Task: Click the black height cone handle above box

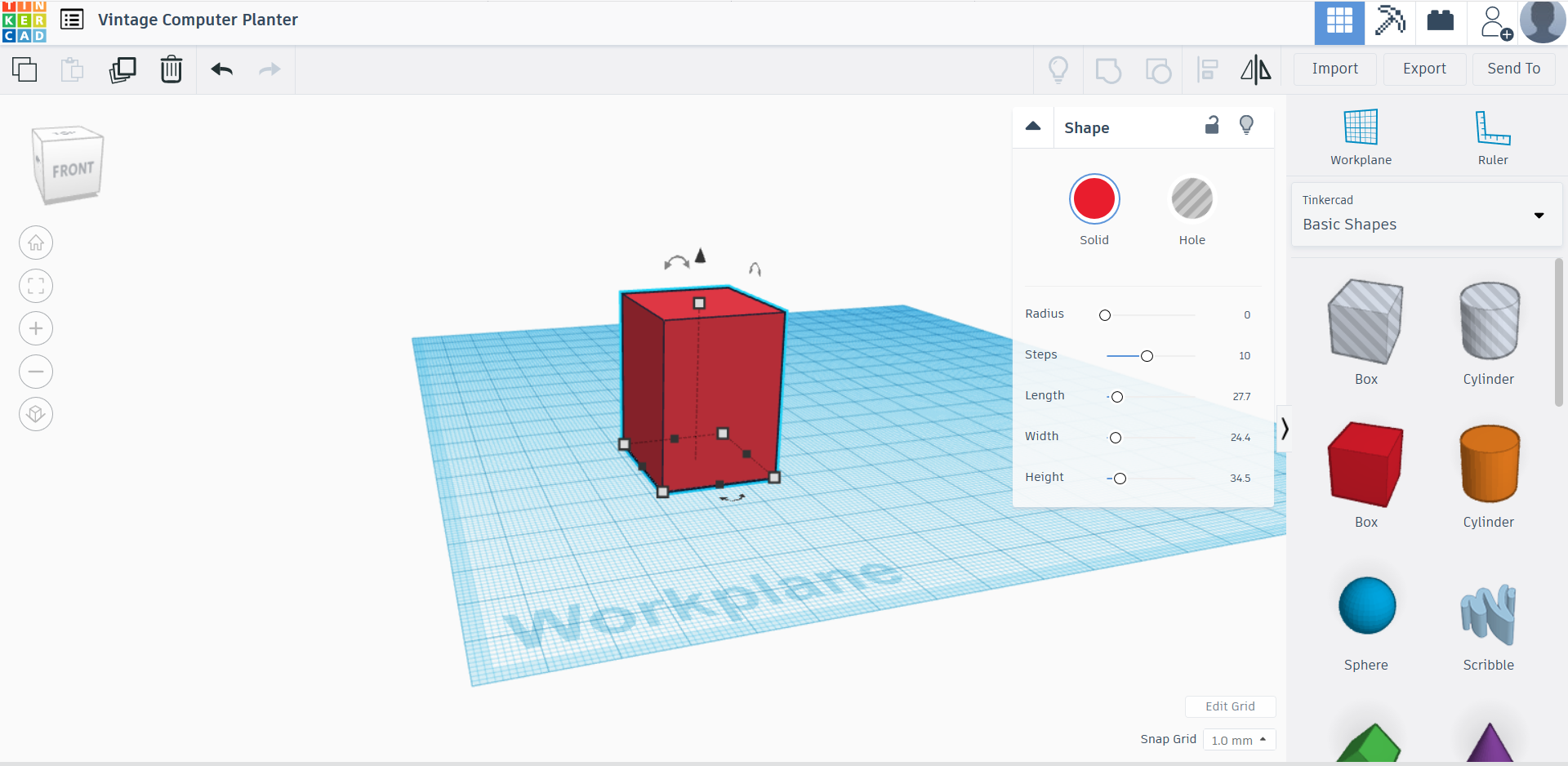Action: point(700,256)
